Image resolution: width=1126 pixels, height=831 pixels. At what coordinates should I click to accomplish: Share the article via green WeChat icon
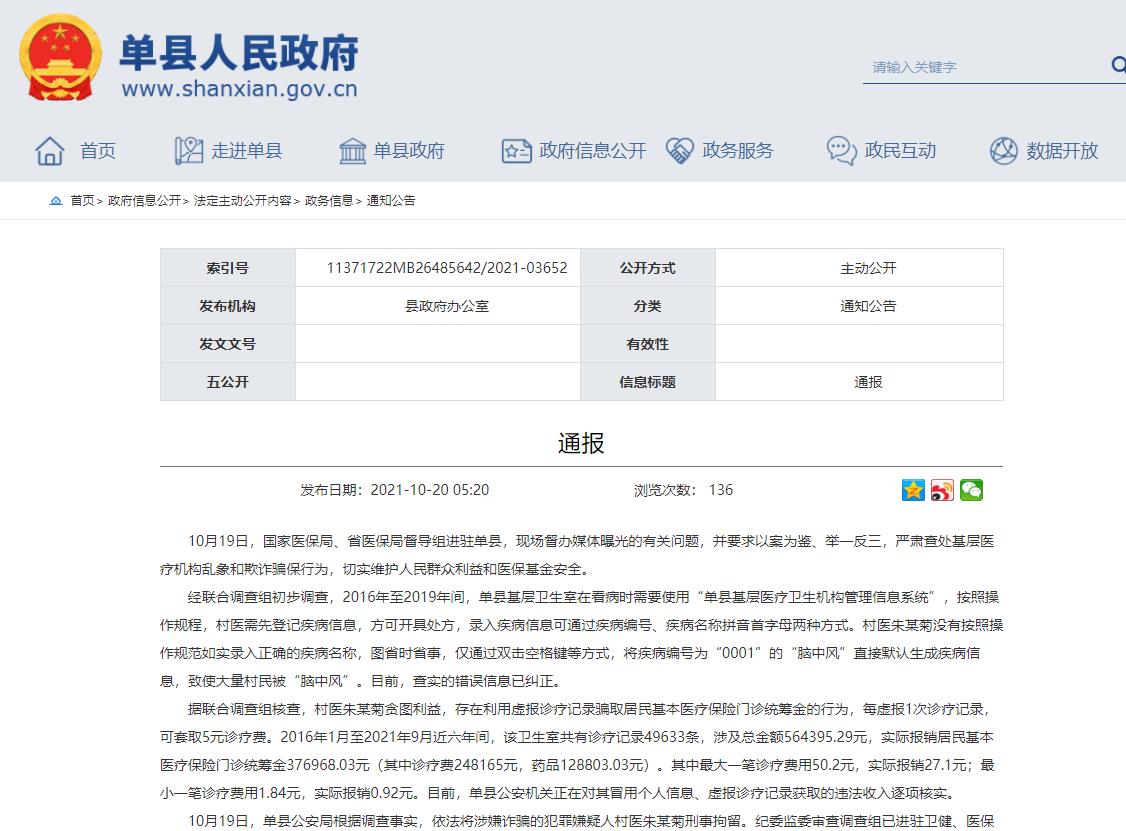click(x=971, y=490)
